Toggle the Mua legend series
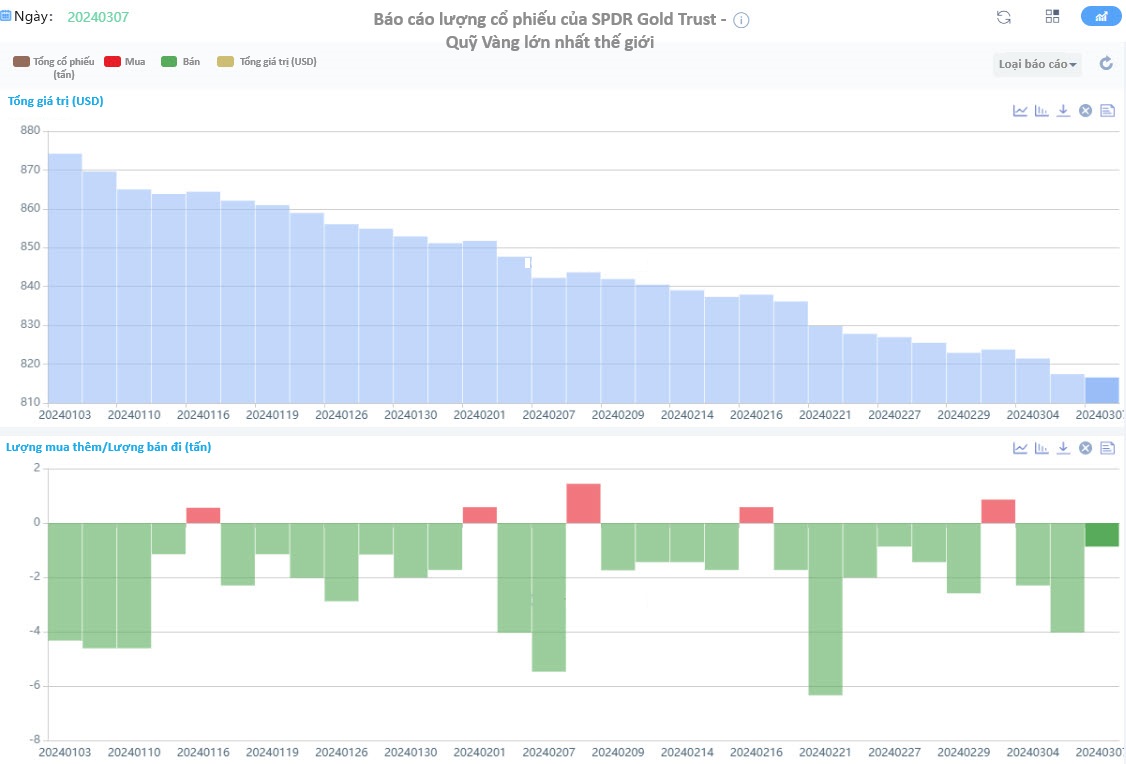 [124, 62]
